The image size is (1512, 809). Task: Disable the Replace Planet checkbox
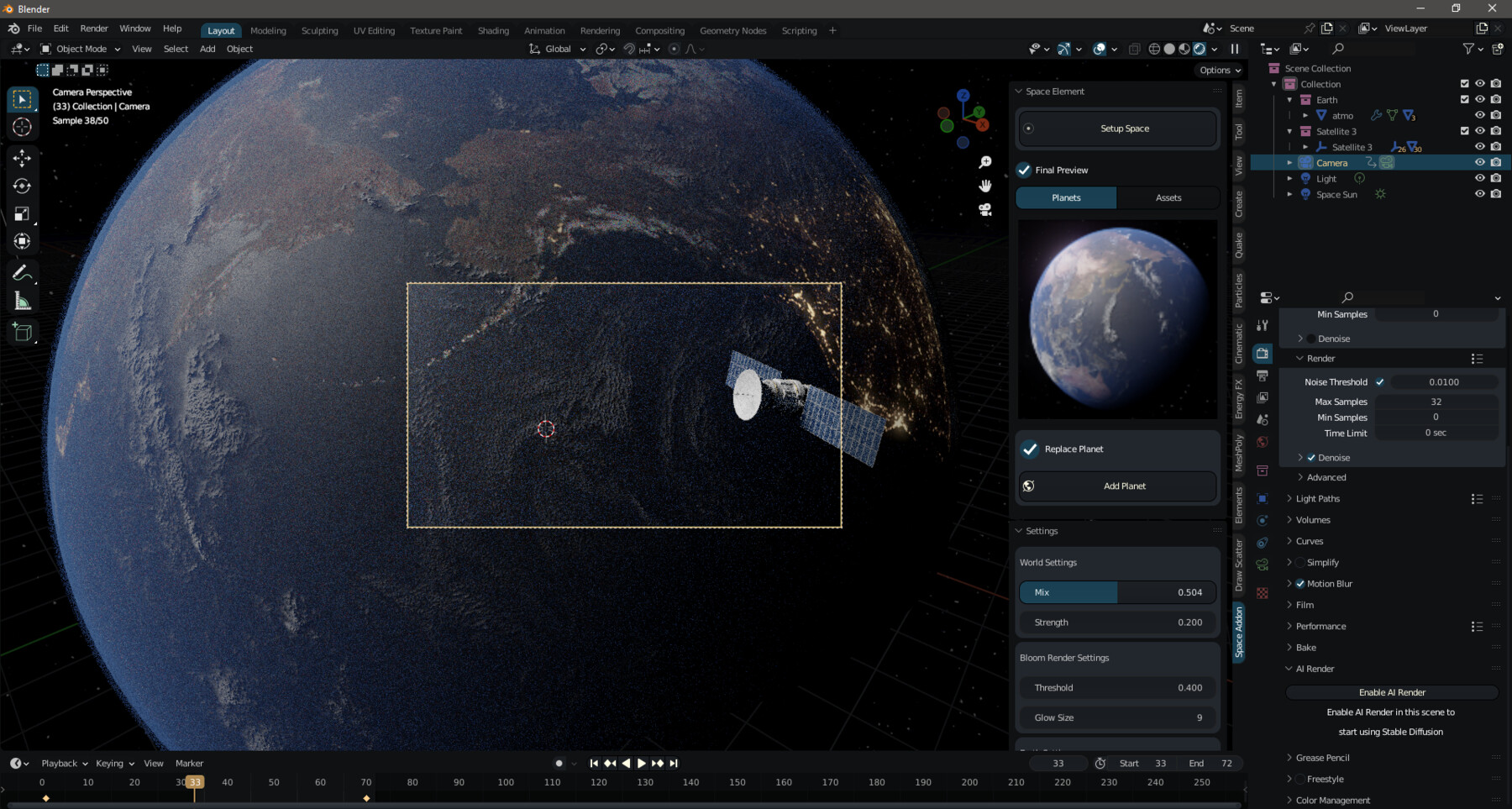coord(1031,449)
